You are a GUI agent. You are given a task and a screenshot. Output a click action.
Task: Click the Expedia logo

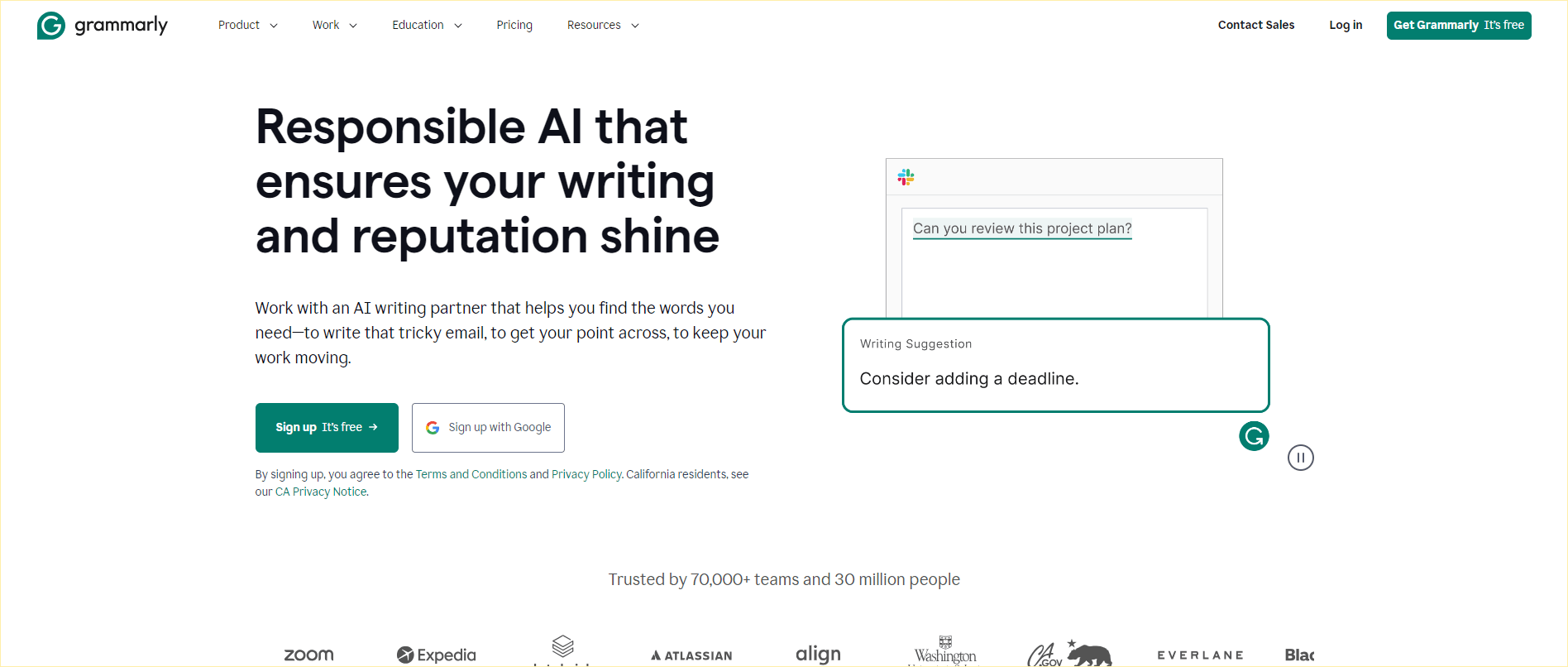click(x=437, y=655)
